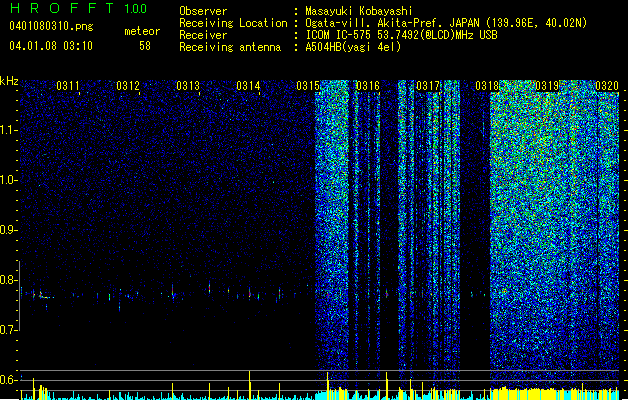This screenshot has width=629, height=400.
Task: Click the 0.7 frequency axis label
Action: click(x=8, y=330)
